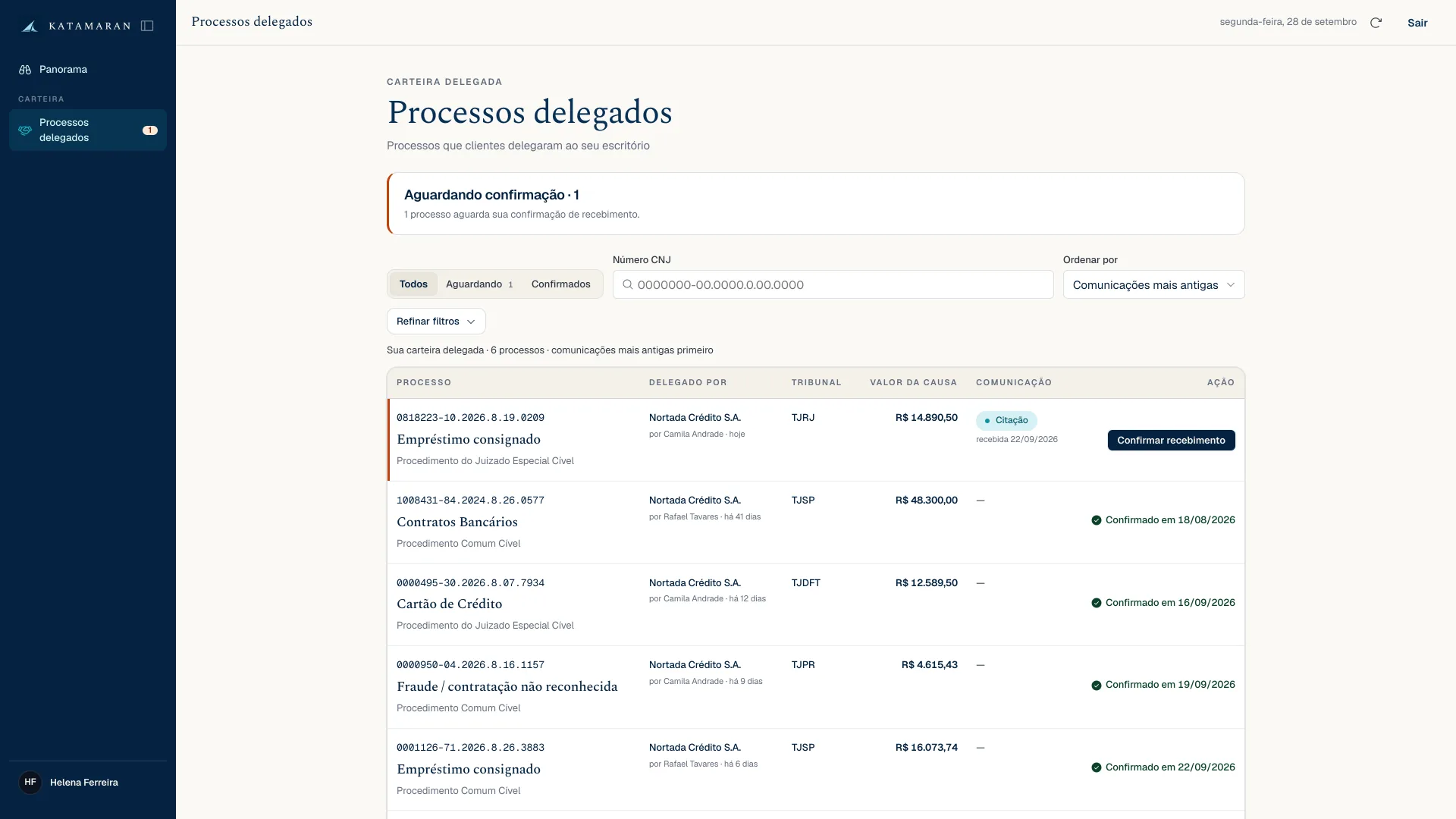Open the Contratos Bancários process
The height and width of the screenshot is (819, 1456).
(457, 522)
